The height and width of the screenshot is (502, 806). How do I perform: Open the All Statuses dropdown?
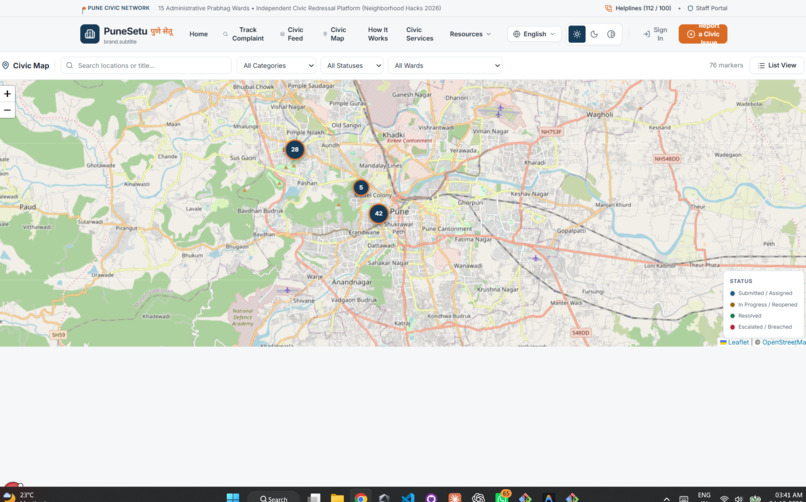[x=352, y=65]
